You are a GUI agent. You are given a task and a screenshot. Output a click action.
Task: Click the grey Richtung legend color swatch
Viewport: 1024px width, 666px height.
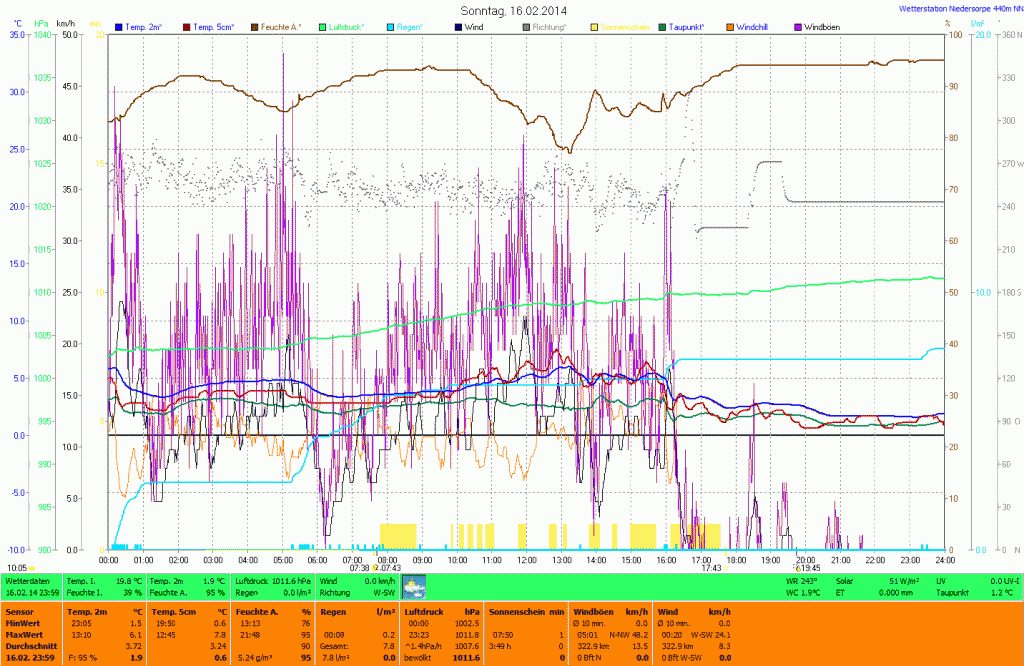coord(527,26)
